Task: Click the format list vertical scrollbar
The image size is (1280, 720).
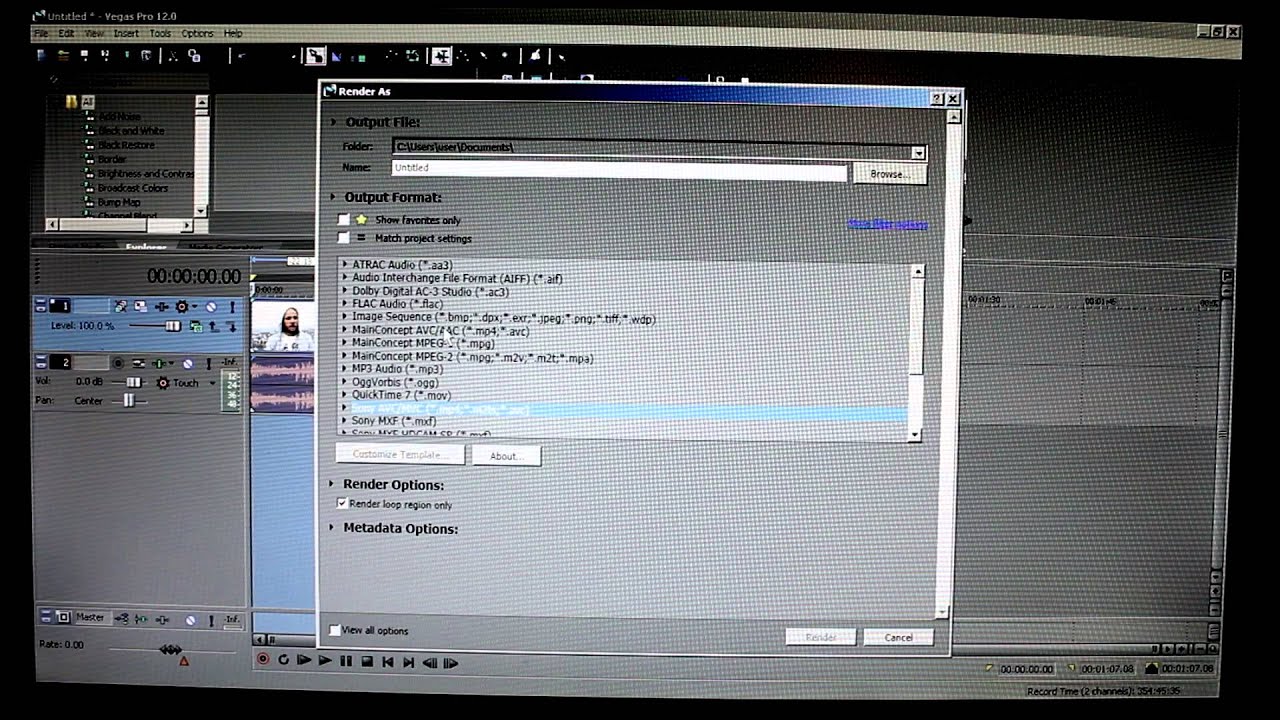Action: click(x=916, y=352)
